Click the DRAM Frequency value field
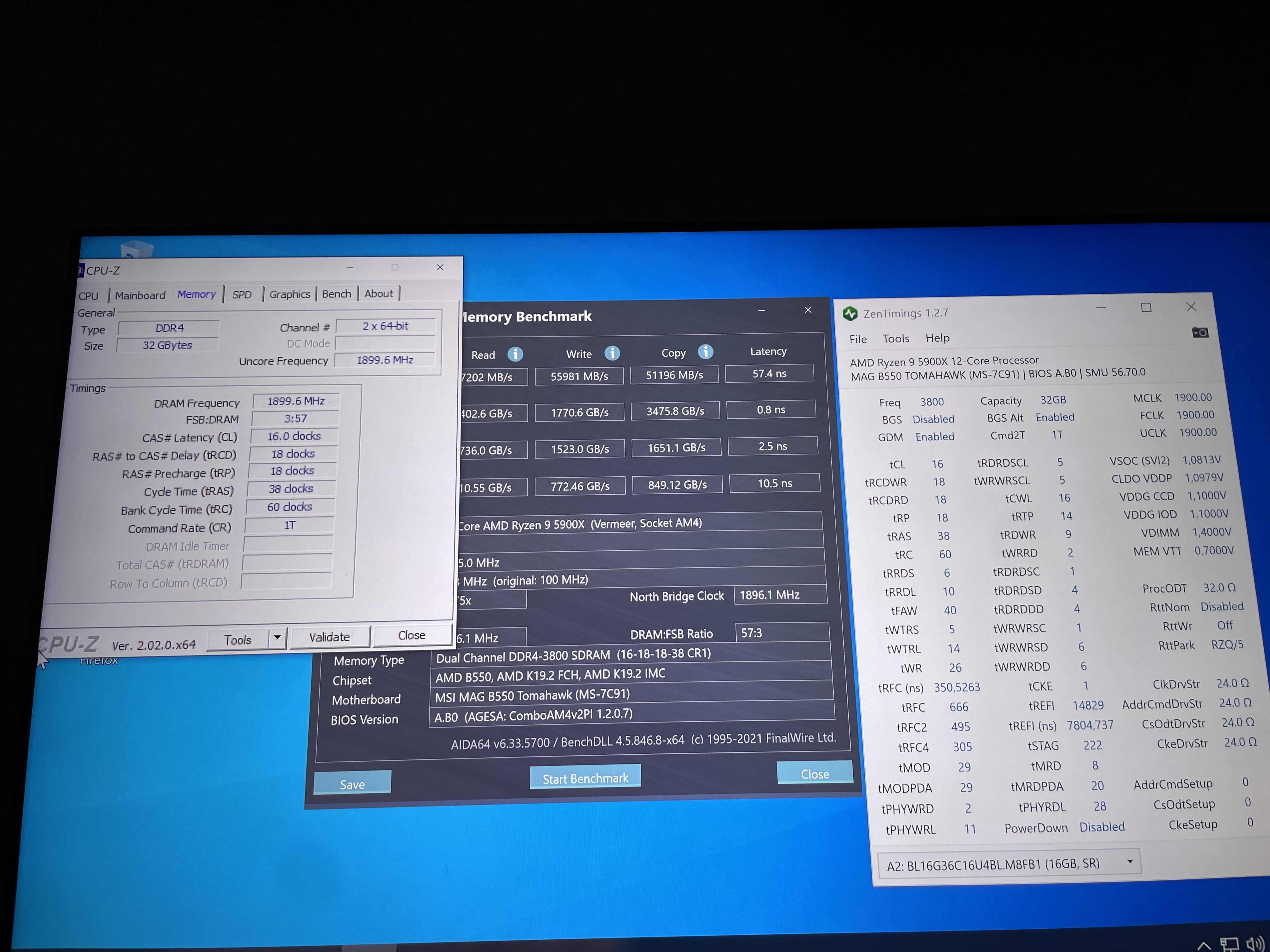1270x952 pixels. pyautogui.click(x=296, y=401)
